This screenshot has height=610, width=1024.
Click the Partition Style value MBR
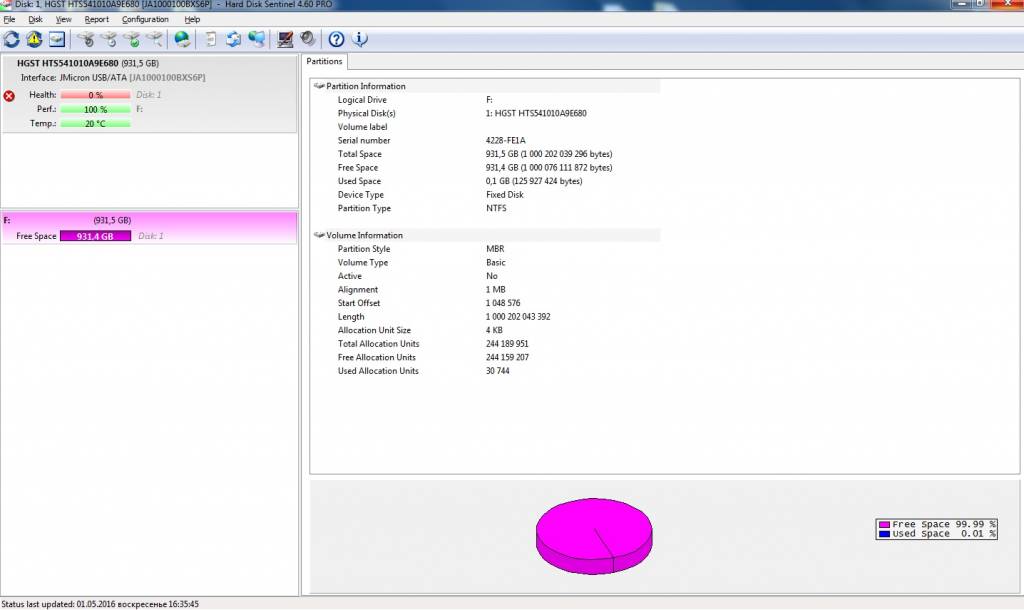tap(495, 249)
